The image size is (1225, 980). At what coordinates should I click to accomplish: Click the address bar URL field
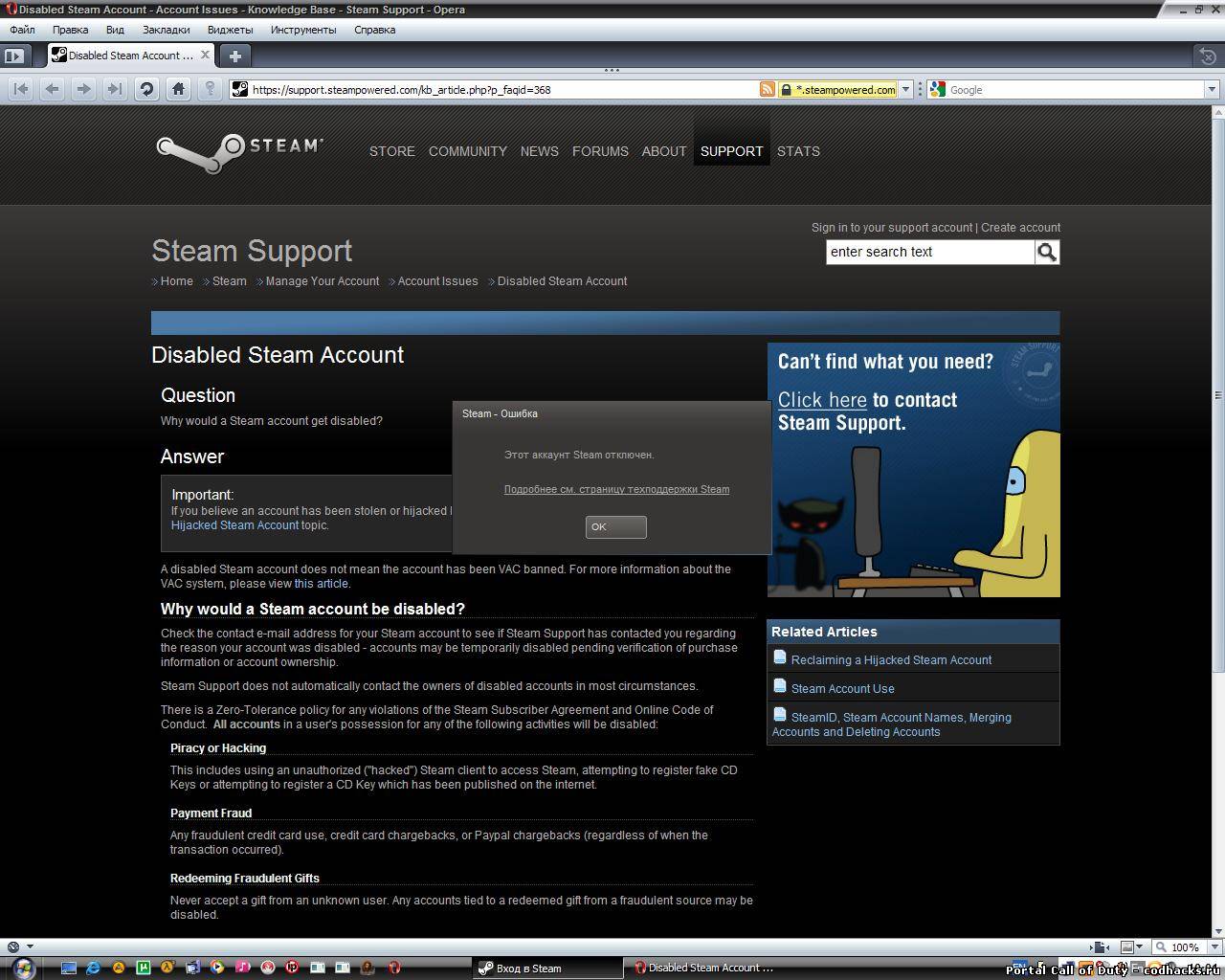tap(503, 90)
